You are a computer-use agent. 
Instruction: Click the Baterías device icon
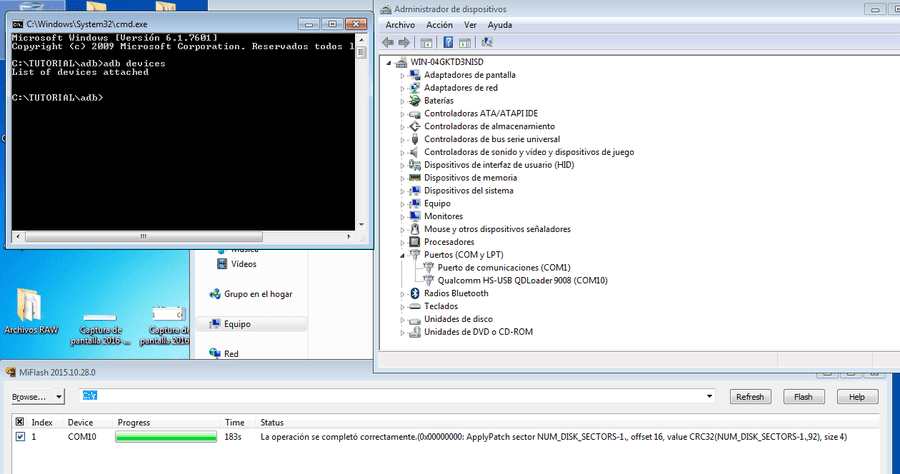click(414, 100)
